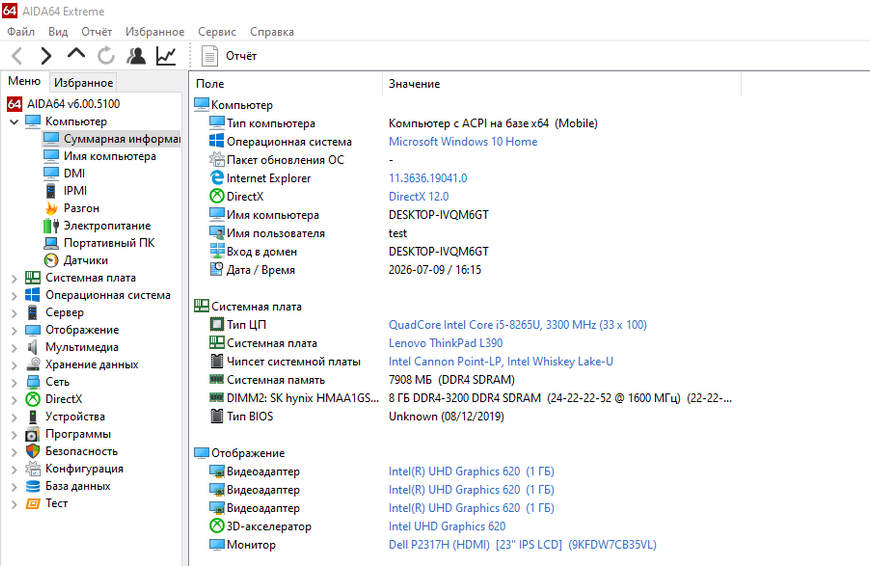Select the 7908 МБ (DDR4 SDRAM) value
This screenshot has height=566, width=870.
pos(452,380)
